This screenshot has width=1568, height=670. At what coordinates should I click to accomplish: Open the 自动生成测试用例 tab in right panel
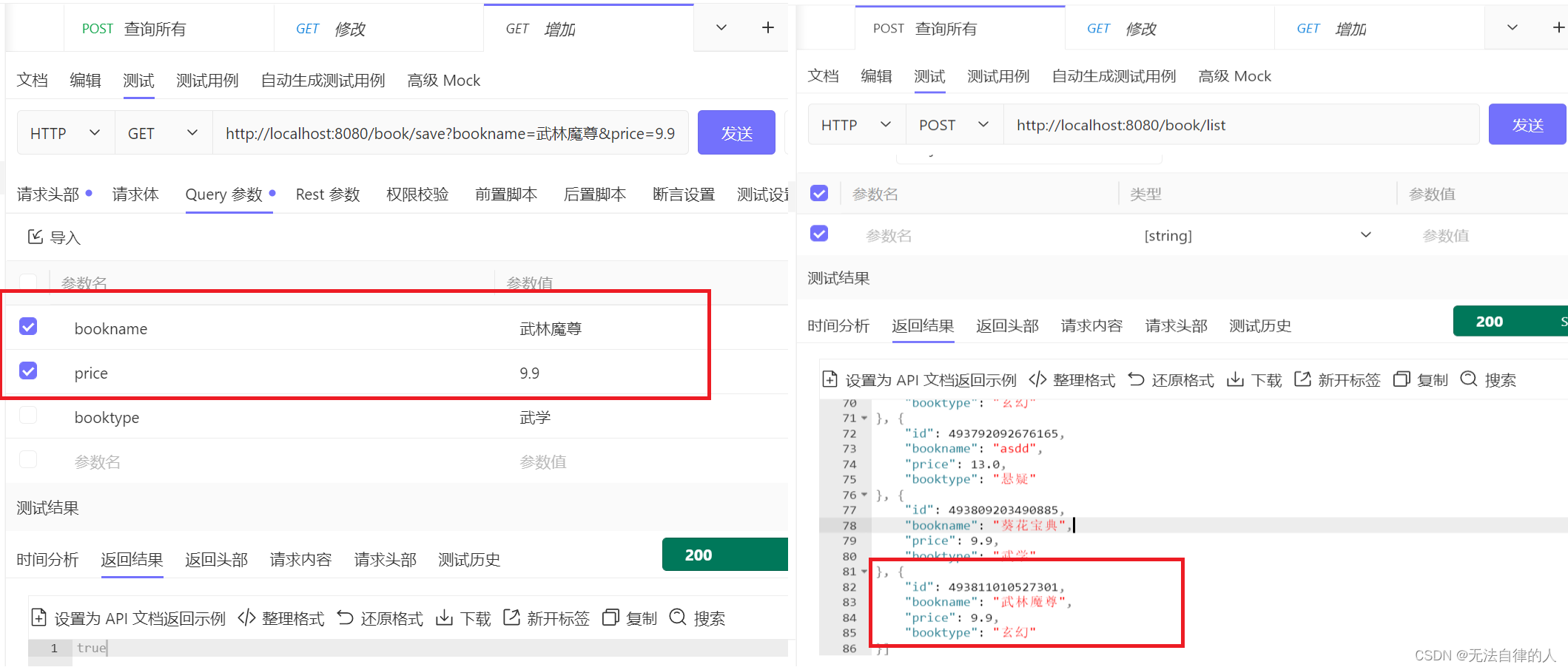(1114, 75)
